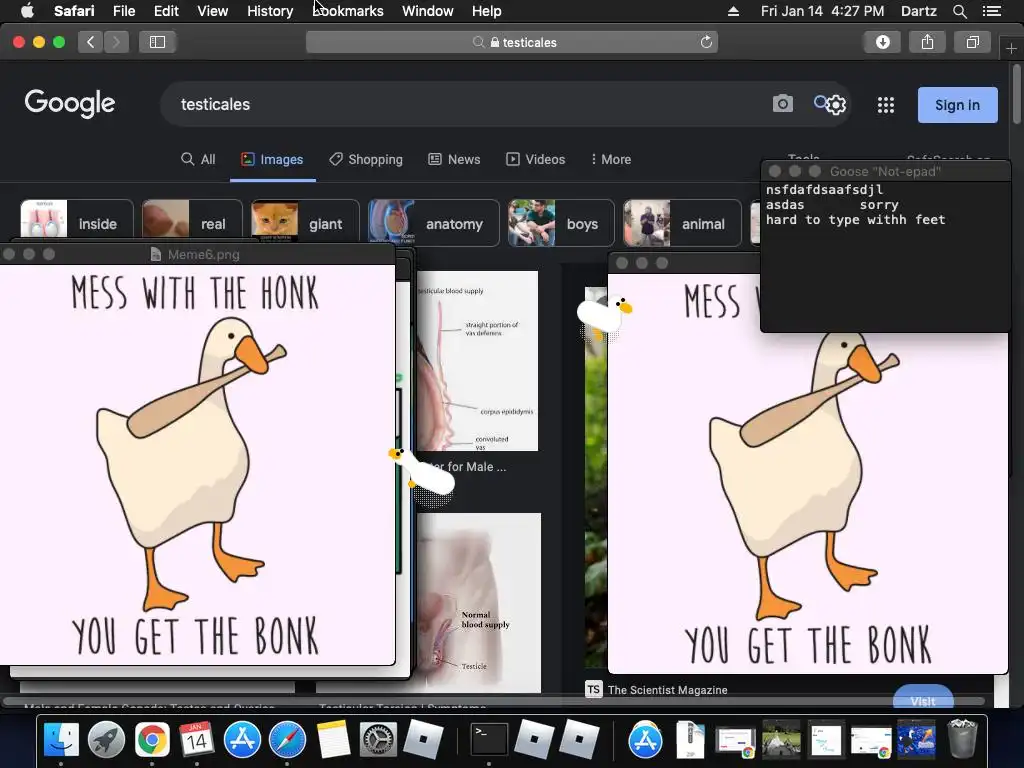Open the App Store icon beside Calendar

tap(242, 740)
